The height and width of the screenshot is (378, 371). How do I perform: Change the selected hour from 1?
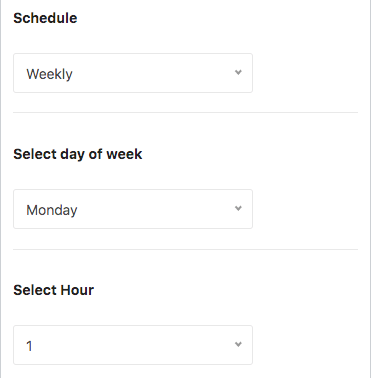click(x=133, y=345)
